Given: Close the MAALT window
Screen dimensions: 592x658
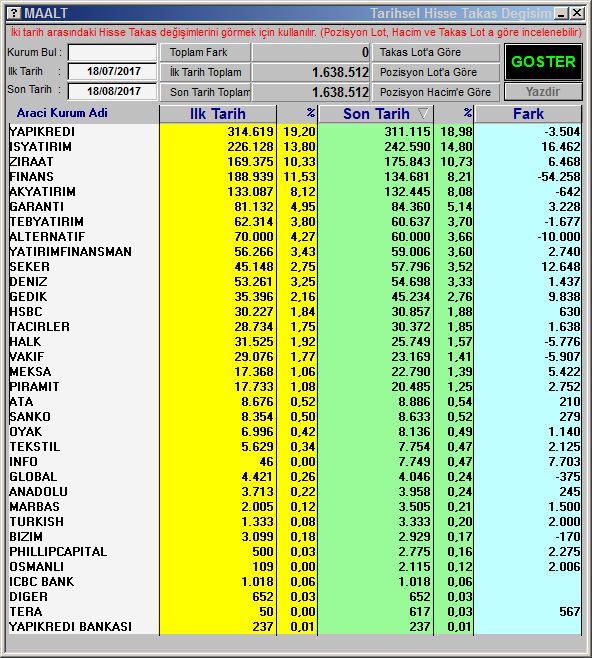Looking at the screenshot, I should click(x=577, y=13).
